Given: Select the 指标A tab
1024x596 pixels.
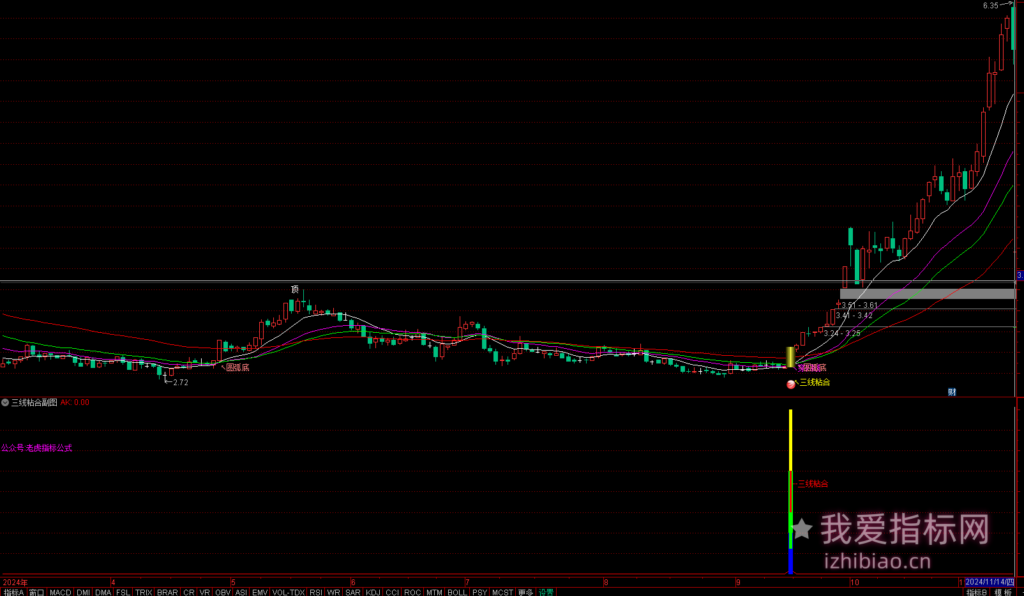Looking at the screenshot, I should pos(13,592).
